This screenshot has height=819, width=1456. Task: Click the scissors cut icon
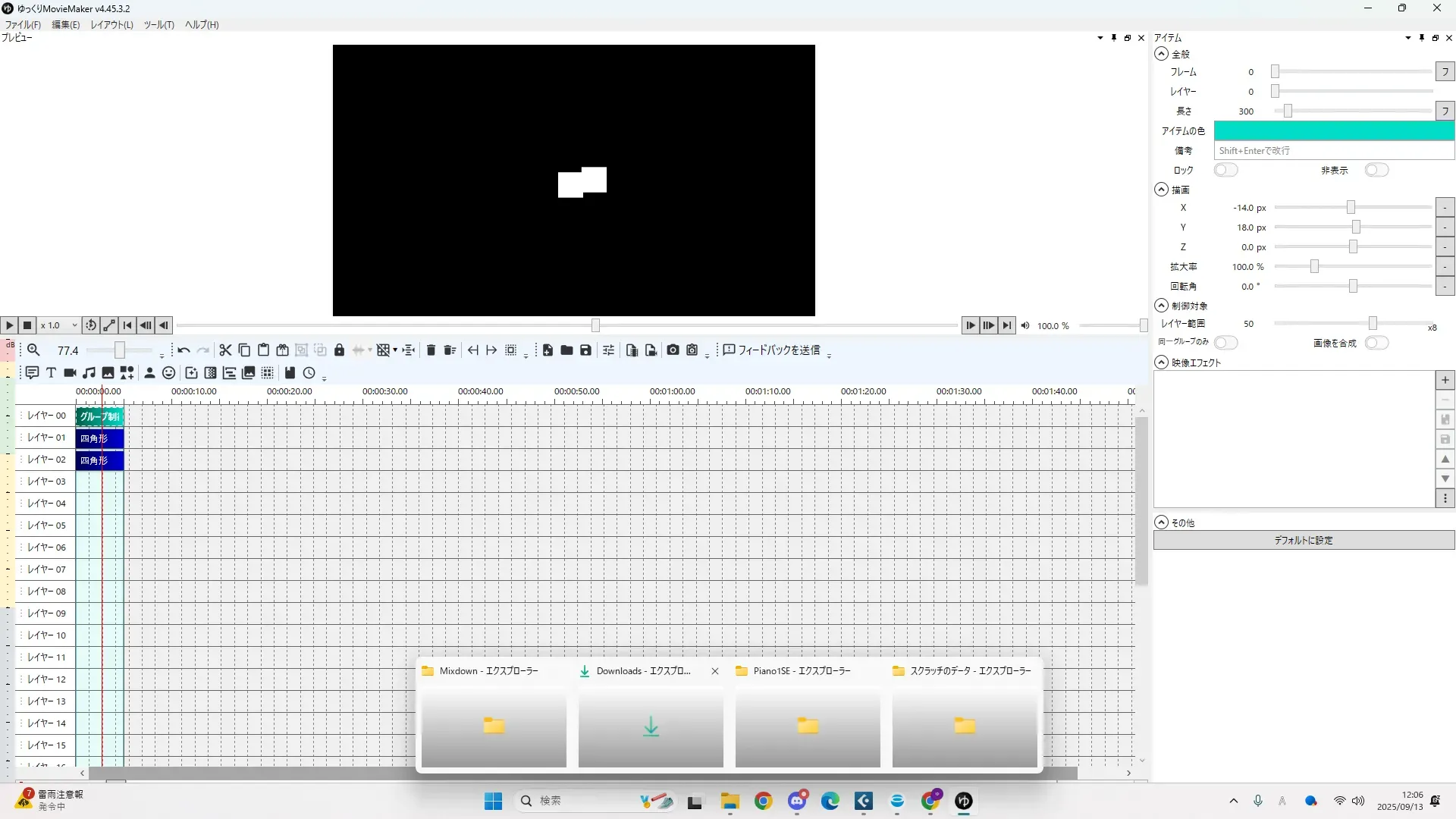[225, 350]
